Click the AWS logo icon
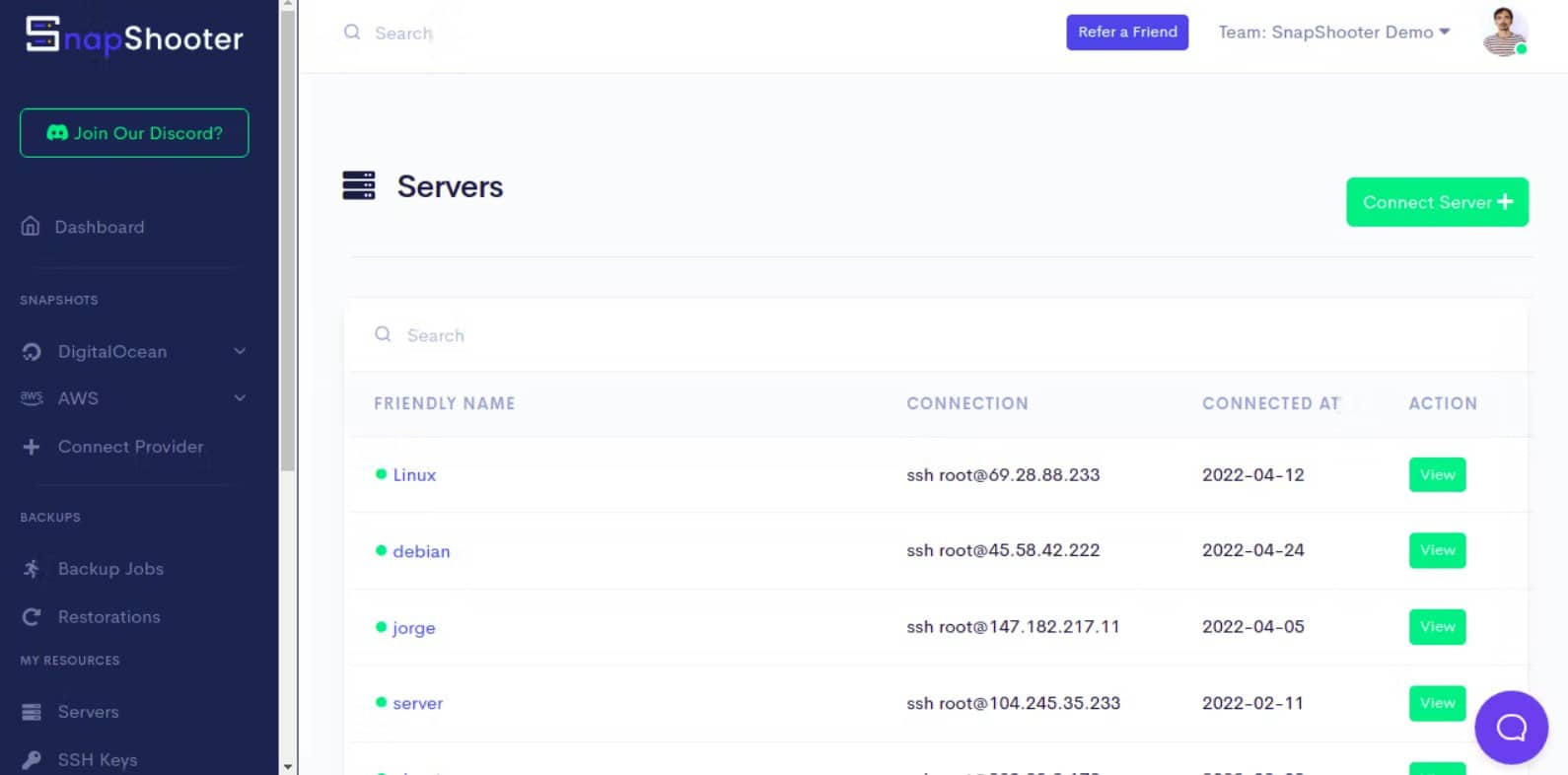Screen dimensions: 1568x775 [32, 397]
